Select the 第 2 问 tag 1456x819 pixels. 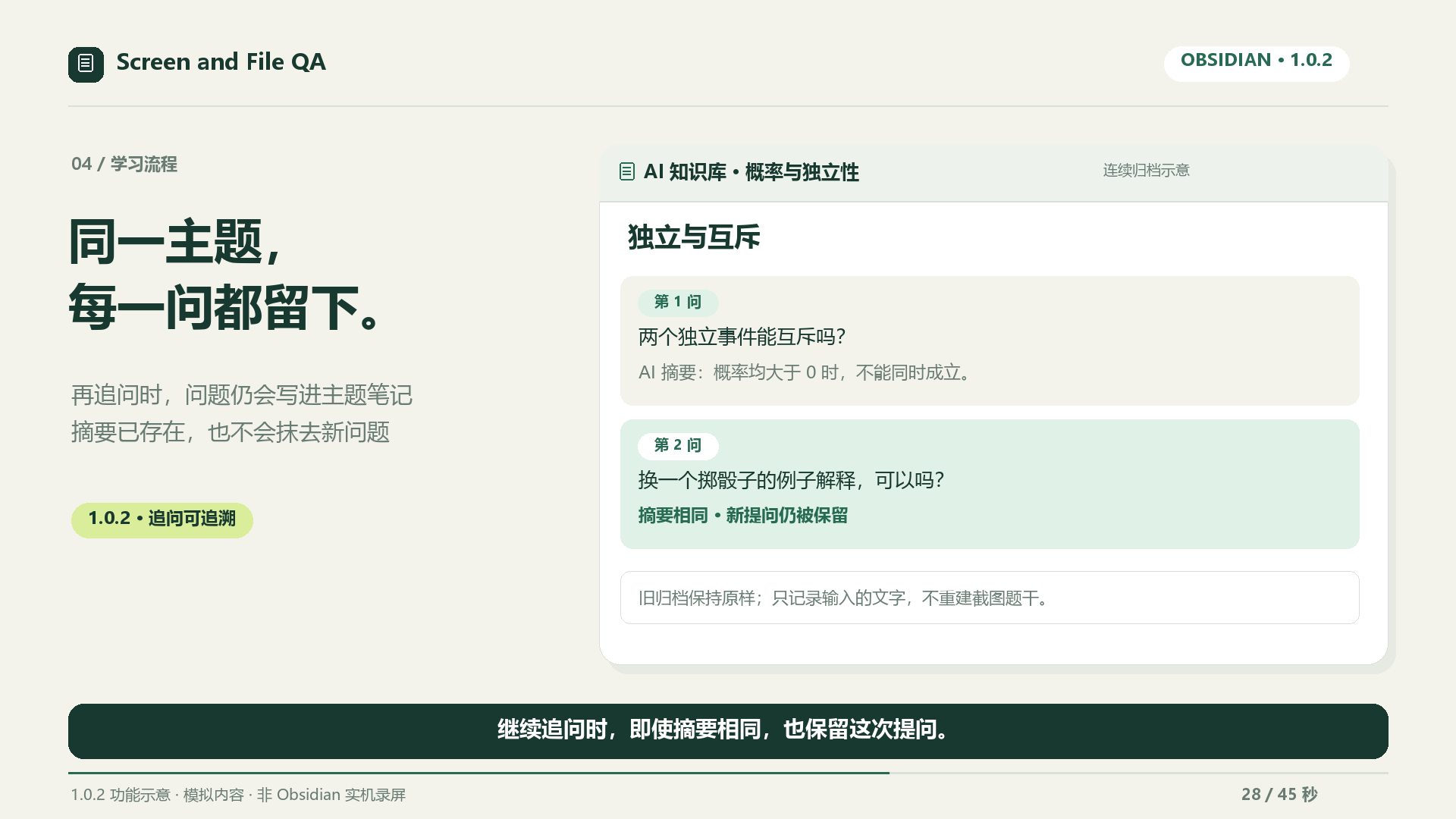(678, 445)
